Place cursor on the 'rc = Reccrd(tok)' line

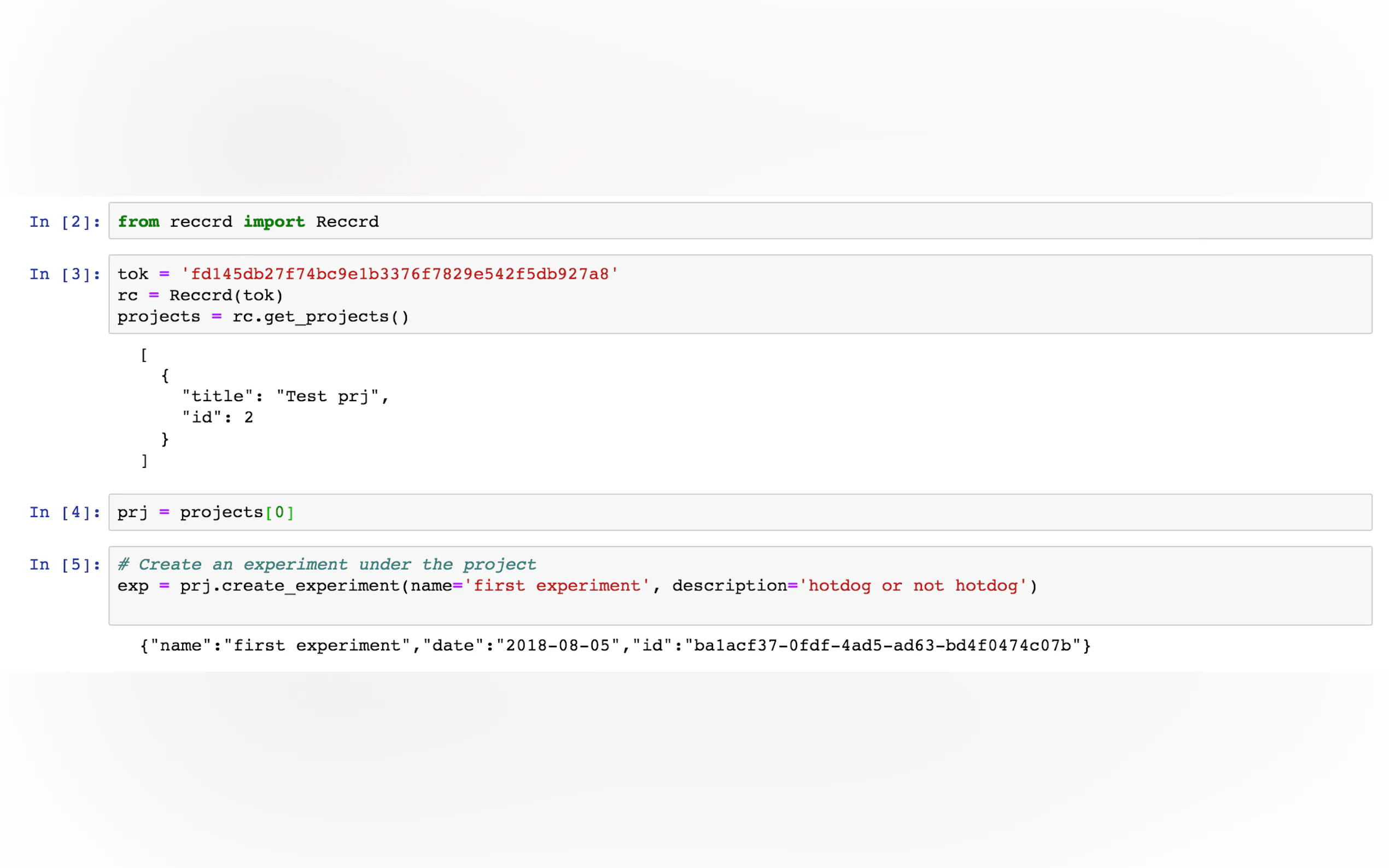click(x=200, y=296)
